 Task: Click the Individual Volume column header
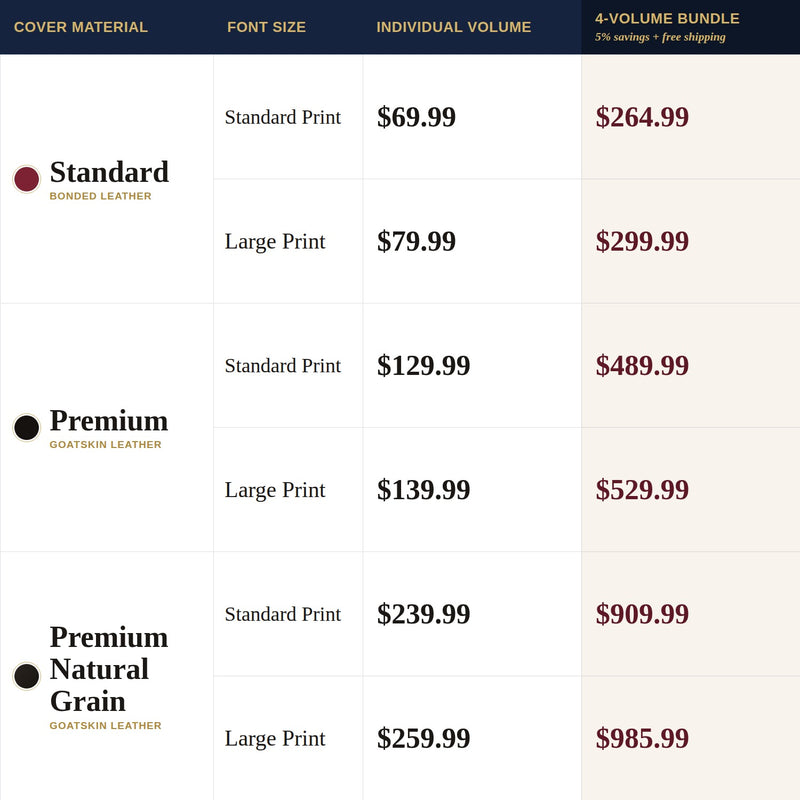coord(454,27)
